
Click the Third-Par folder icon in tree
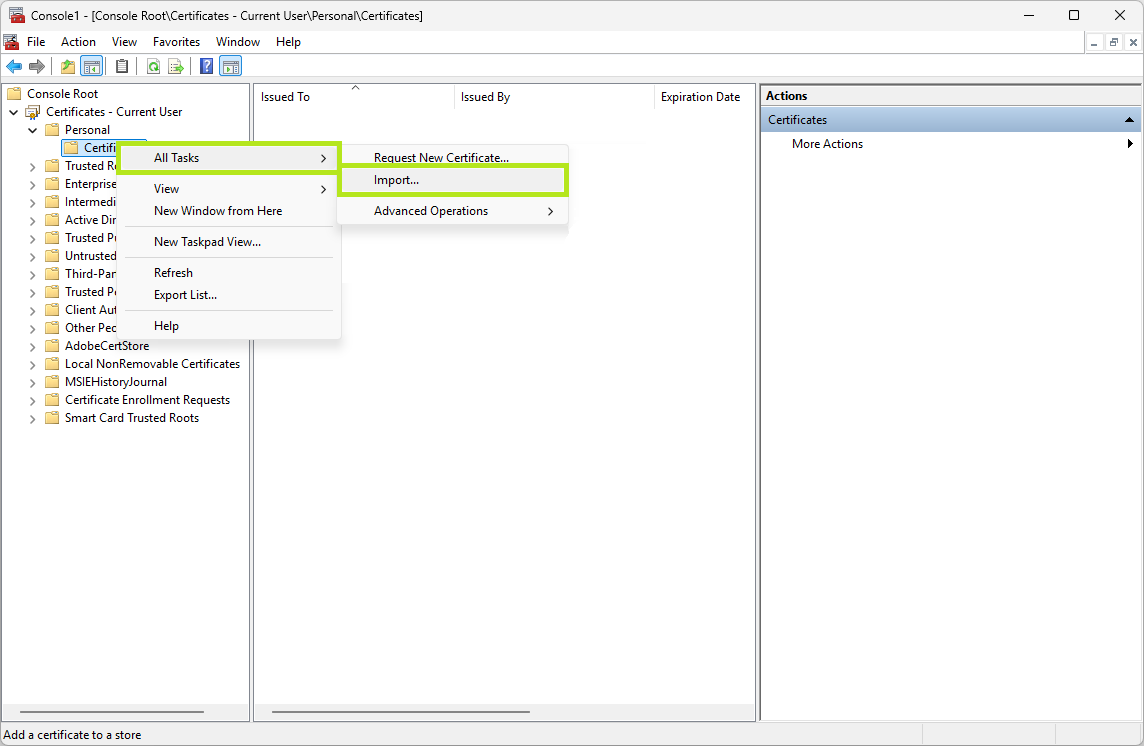point(52,274)
